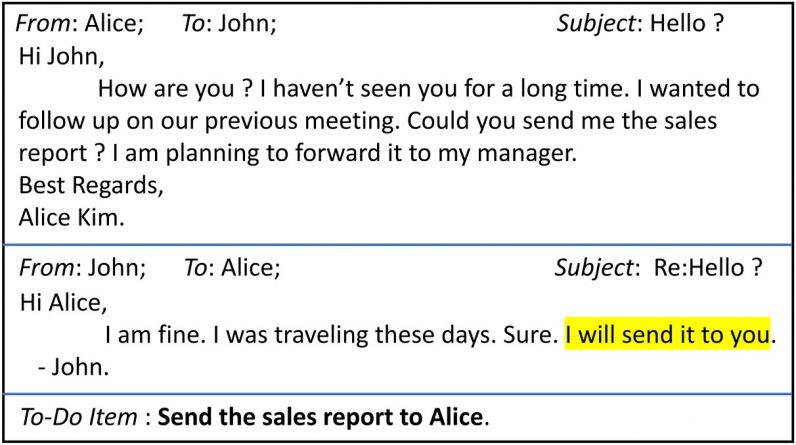Screen dimensions: 796x445
Task: Click the 'Hi John,' greeting line
Action: tap(61, 56)
